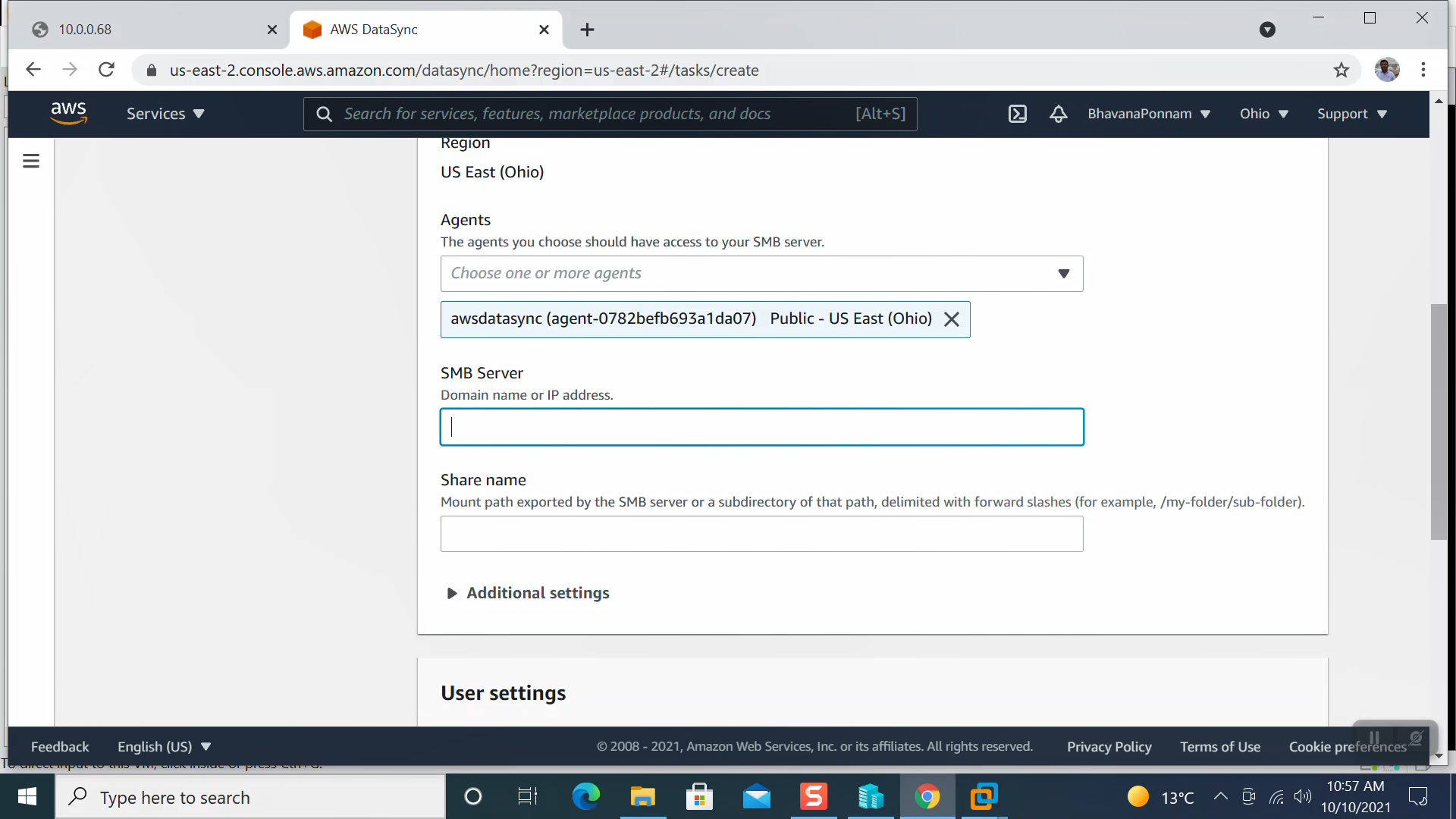Click inside the SMB Server input field

761,427
